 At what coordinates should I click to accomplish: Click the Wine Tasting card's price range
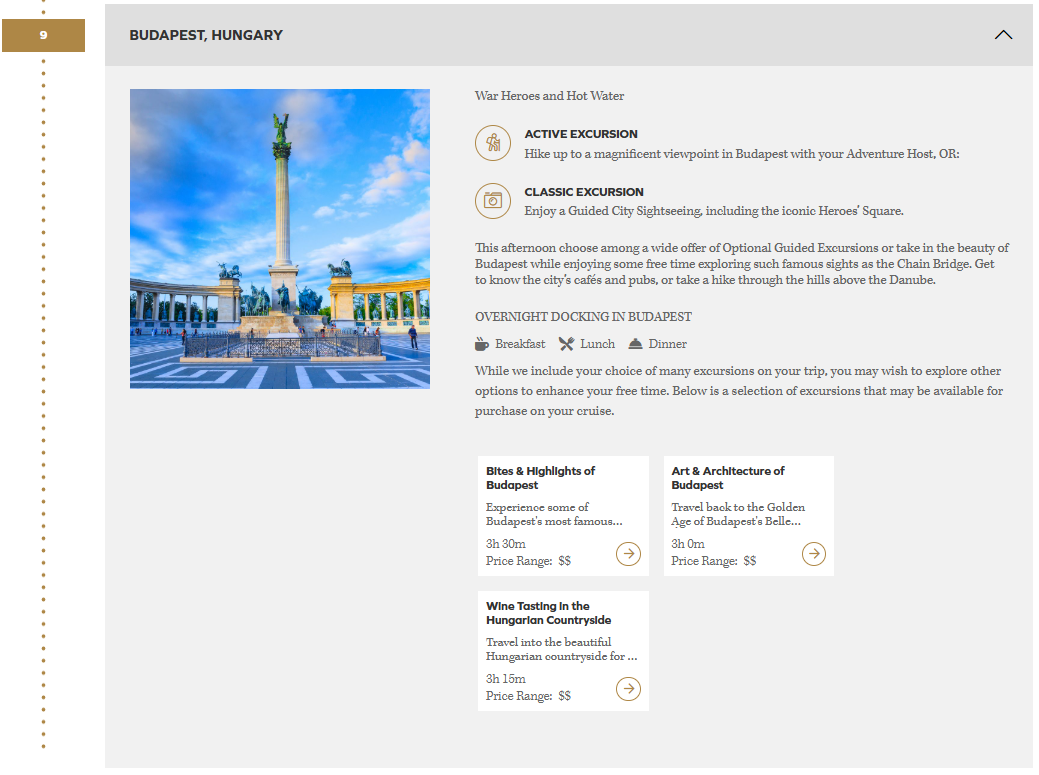coord(528,696)
